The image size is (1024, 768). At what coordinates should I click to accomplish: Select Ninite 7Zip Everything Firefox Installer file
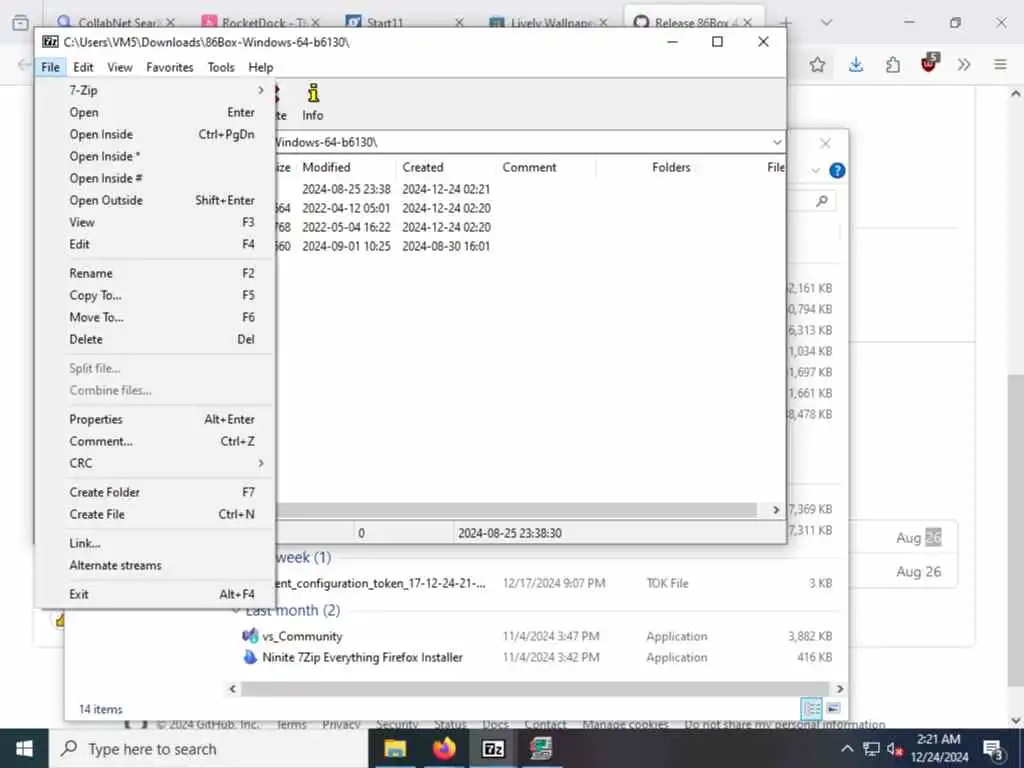point(362,657)
